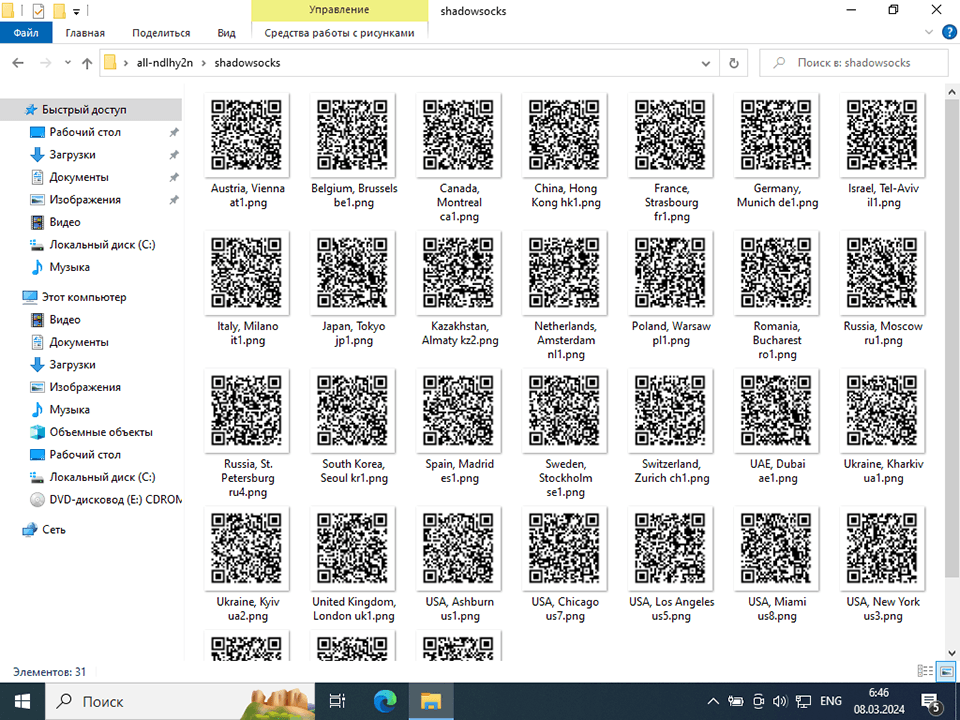
Task: Select Сеть in the navigation pane
Action: [54, 530]
